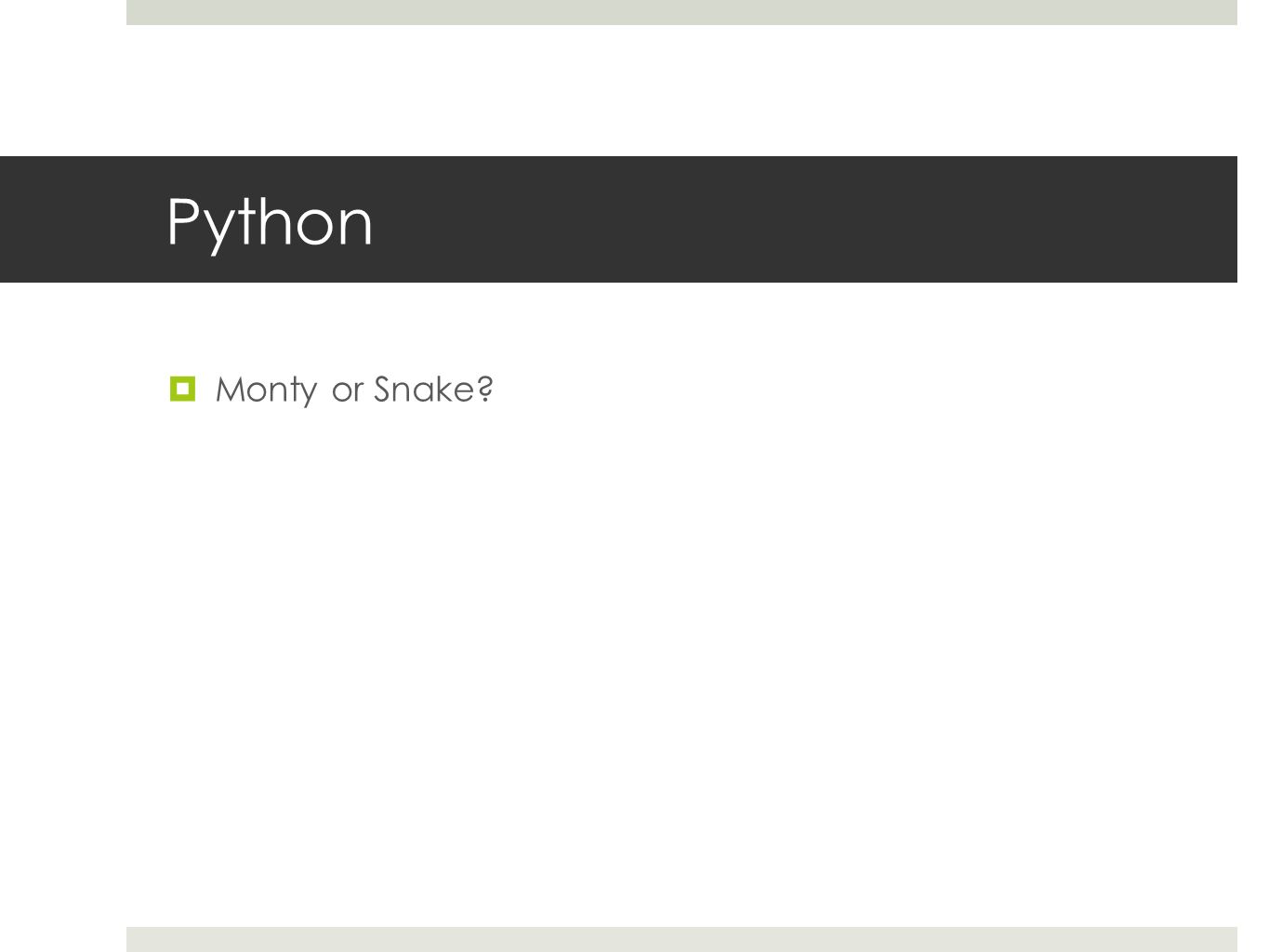
Task: Click the word "or" between Monty and Snake
Action: point(347,391)
